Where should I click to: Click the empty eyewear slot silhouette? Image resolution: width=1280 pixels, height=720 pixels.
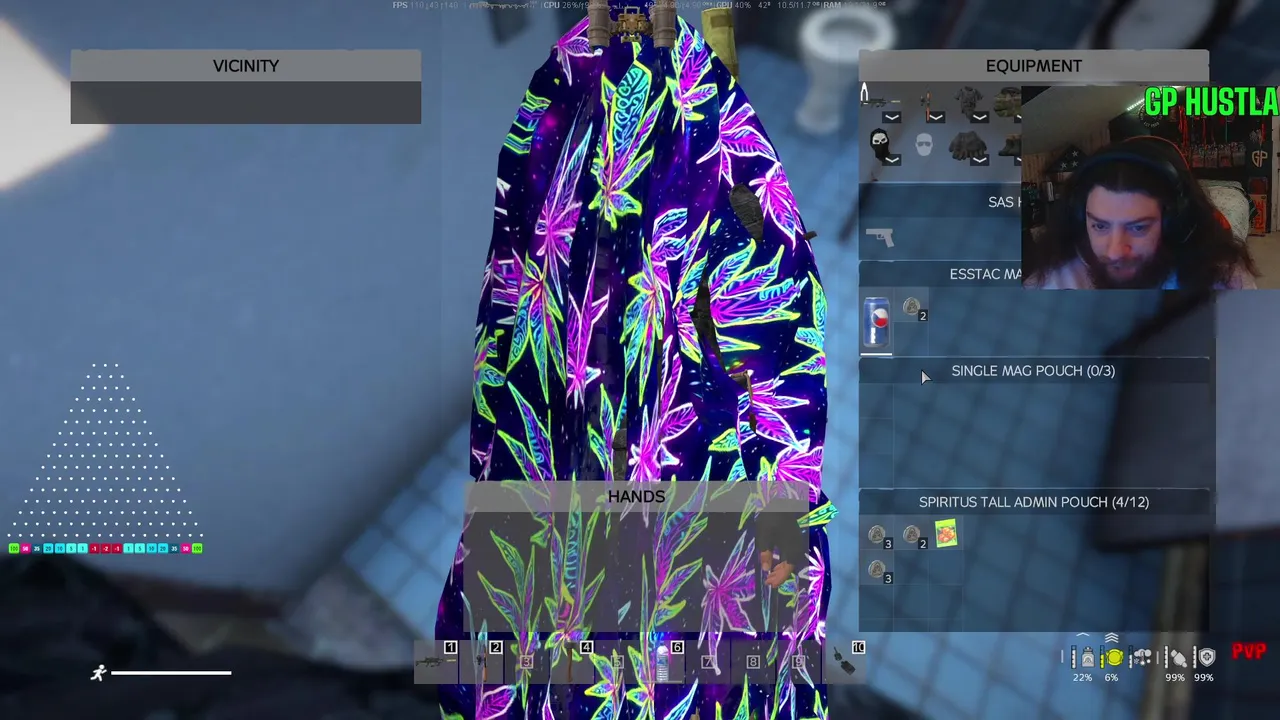(924, 146)
